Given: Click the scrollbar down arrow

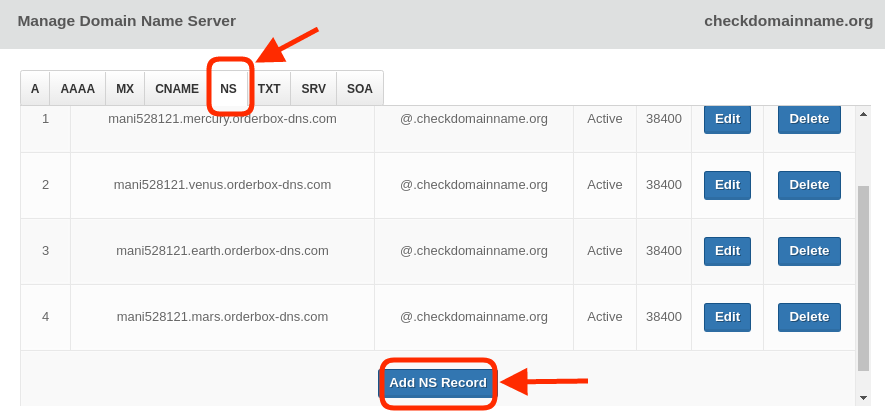Looking at the screenshot, I should (x=863, y=398).
